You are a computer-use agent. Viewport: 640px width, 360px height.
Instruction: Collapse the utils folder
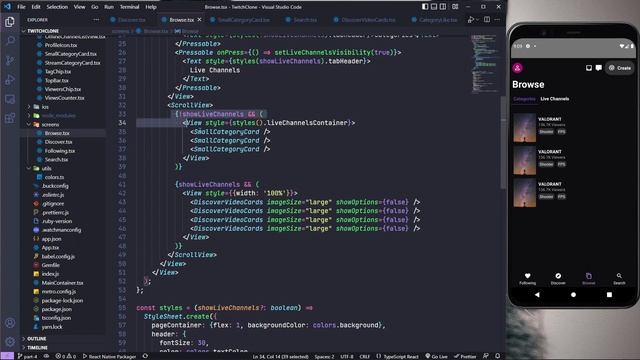pos(47,168)
